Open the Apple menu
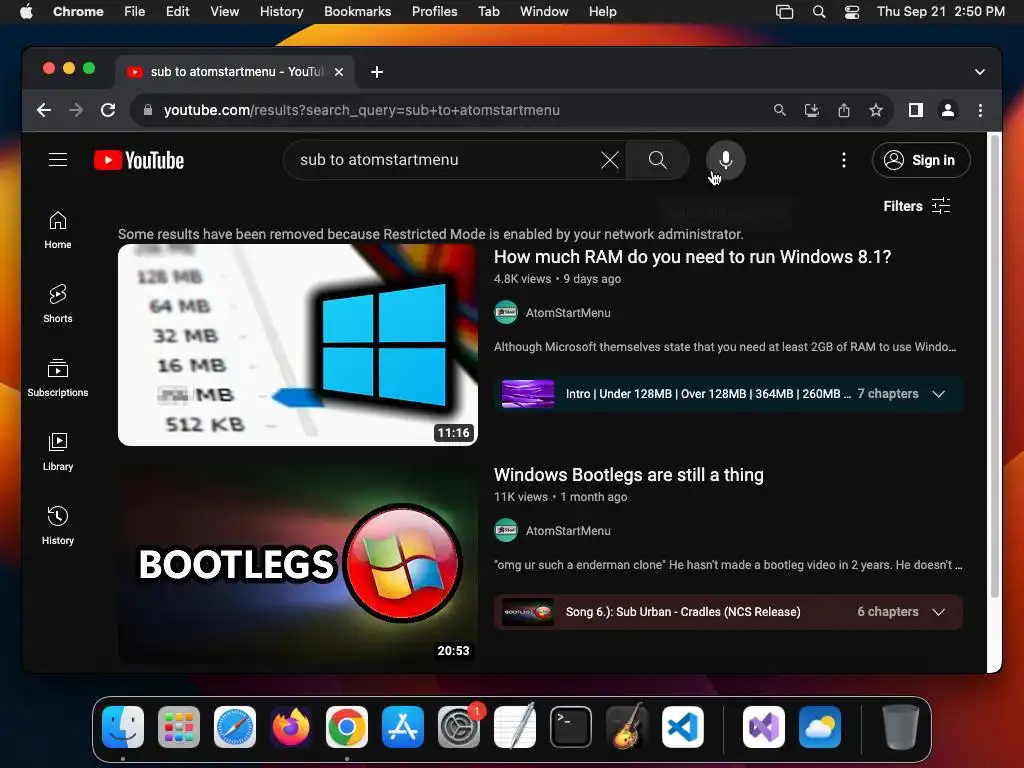This screenshot has width=1024, height=768. click(x=26, y=12)
